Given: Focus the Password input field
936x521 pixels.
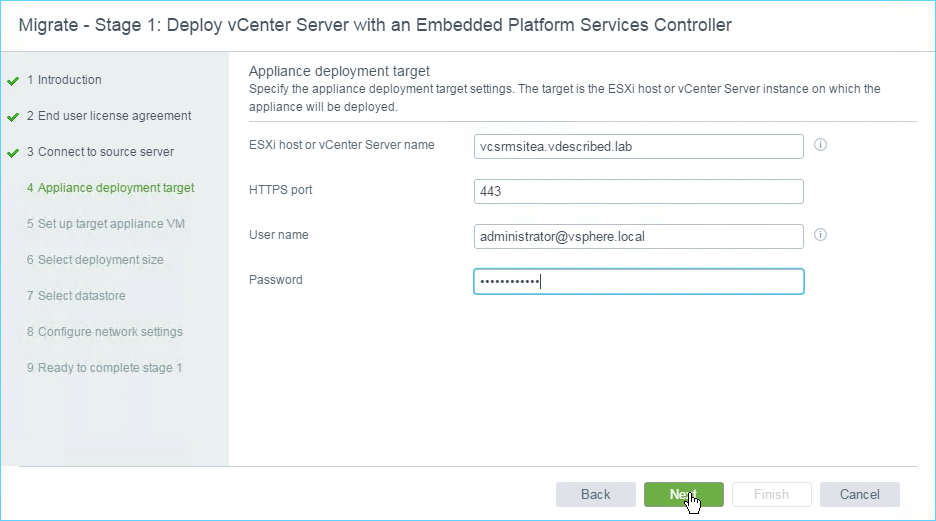Looking at the screenshot, I should click(639, 282).
